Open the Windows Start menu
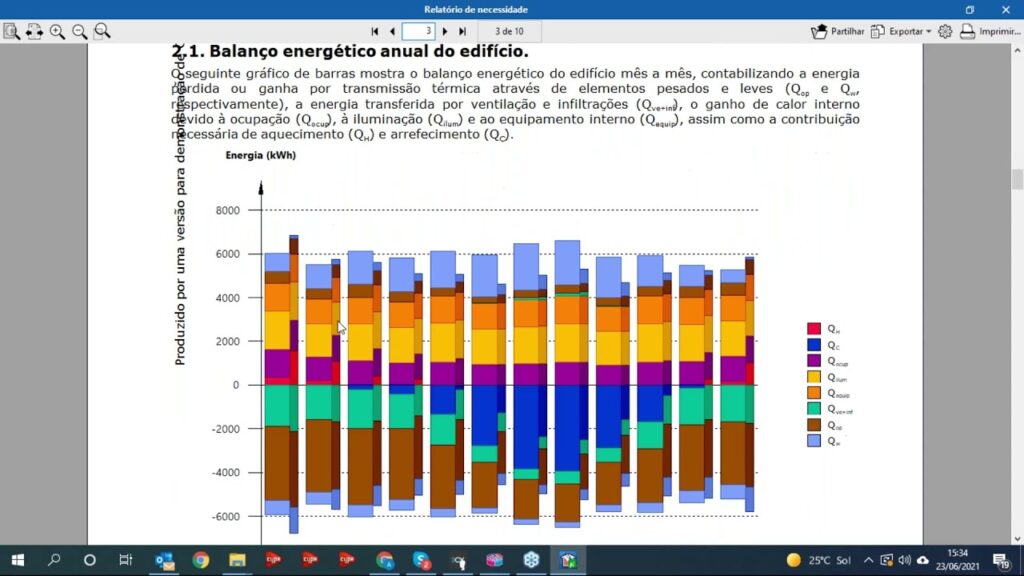 click(18, 560)
